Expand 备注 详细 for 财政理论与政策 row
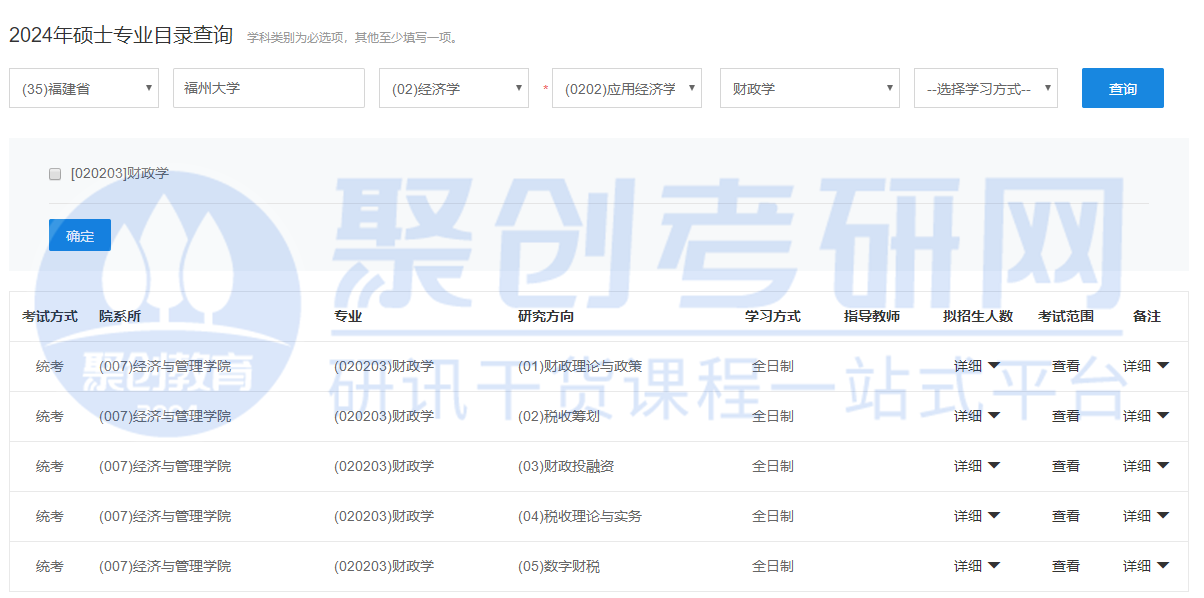 coord(1146,366)
